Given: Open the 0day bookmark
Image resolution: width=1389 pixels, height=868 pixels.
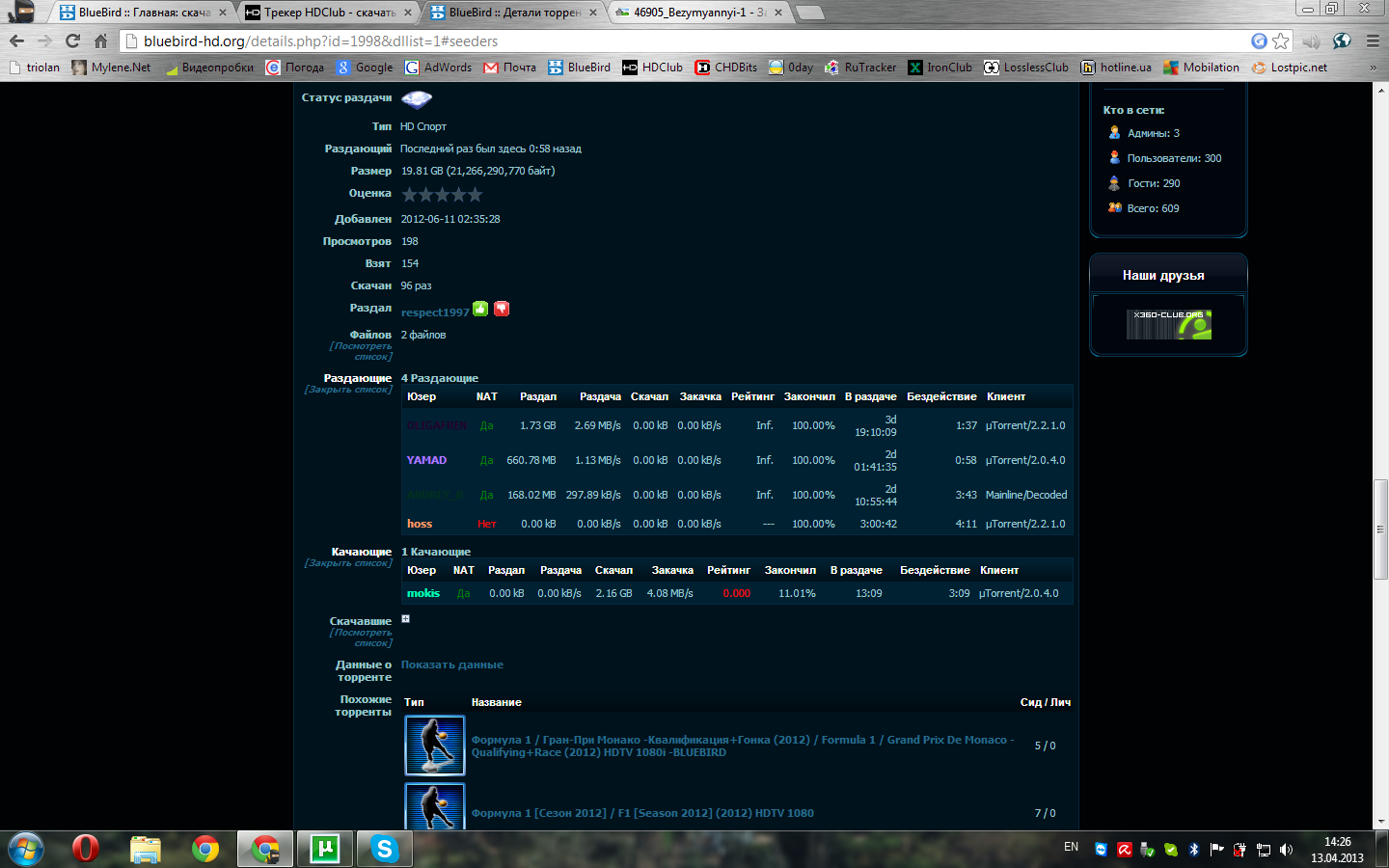Looking at the screenshot, I should click(791, 68).
